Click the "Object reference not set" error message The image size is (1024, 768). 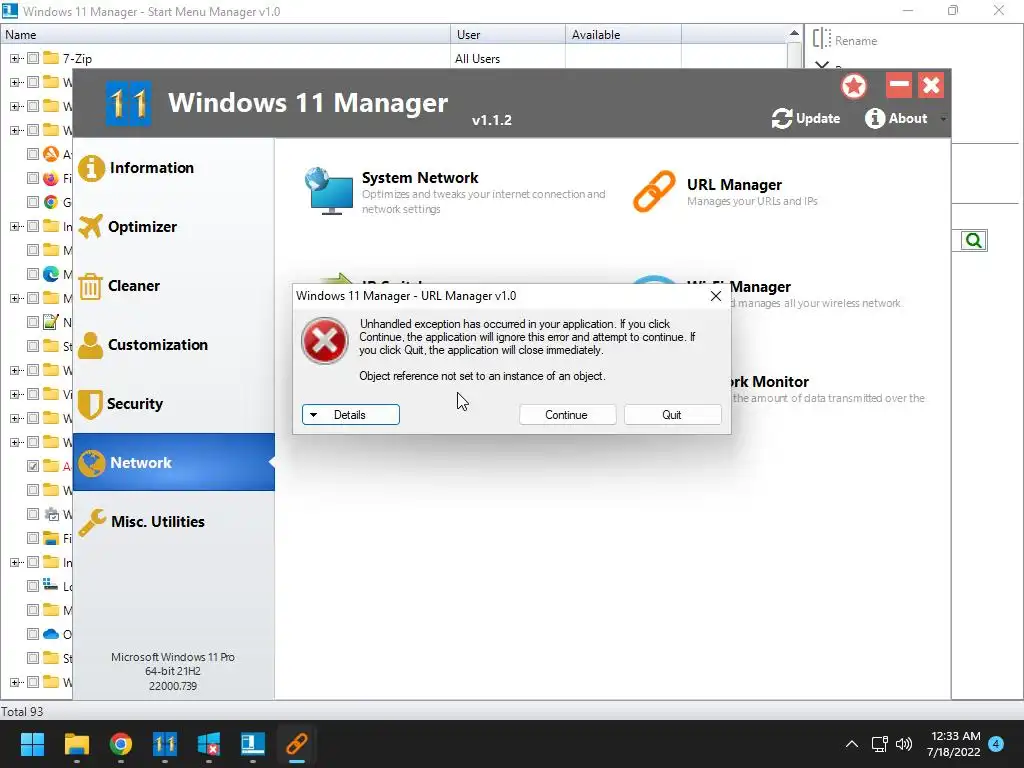[482, 376]
